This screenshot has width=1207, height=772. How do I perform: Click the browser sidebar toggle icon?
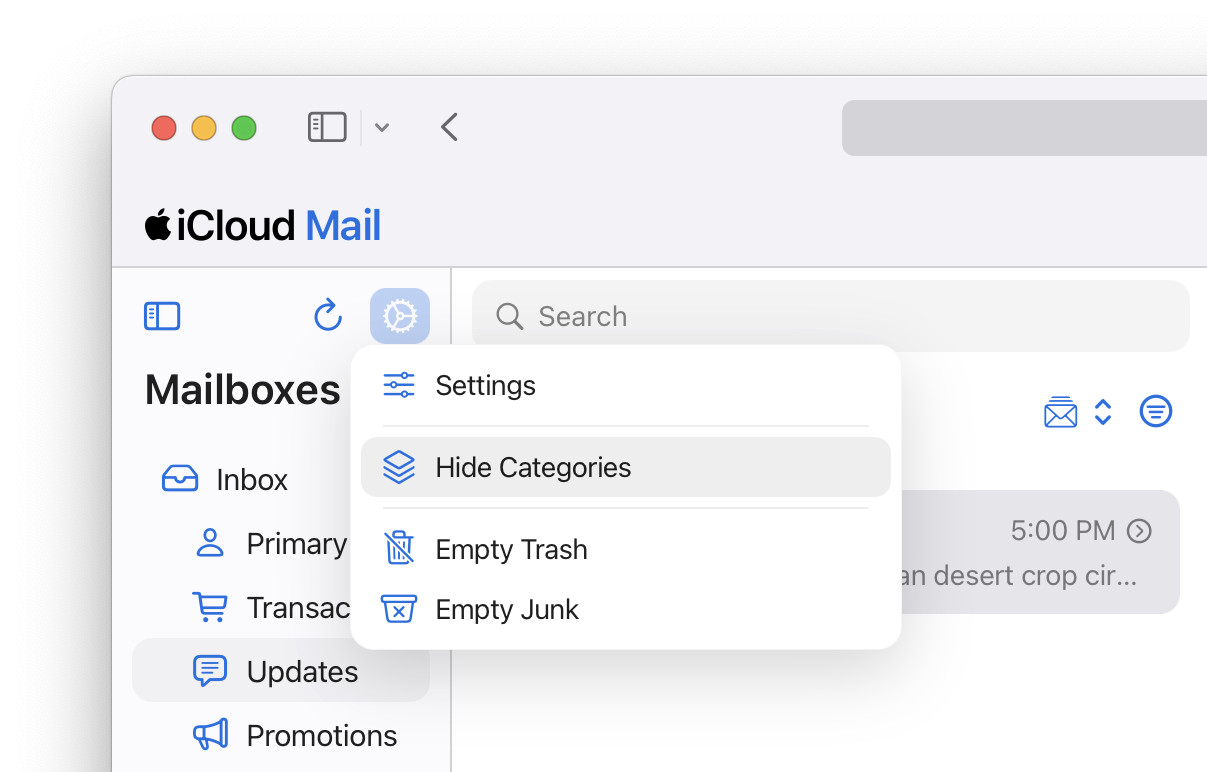[327, 127]
